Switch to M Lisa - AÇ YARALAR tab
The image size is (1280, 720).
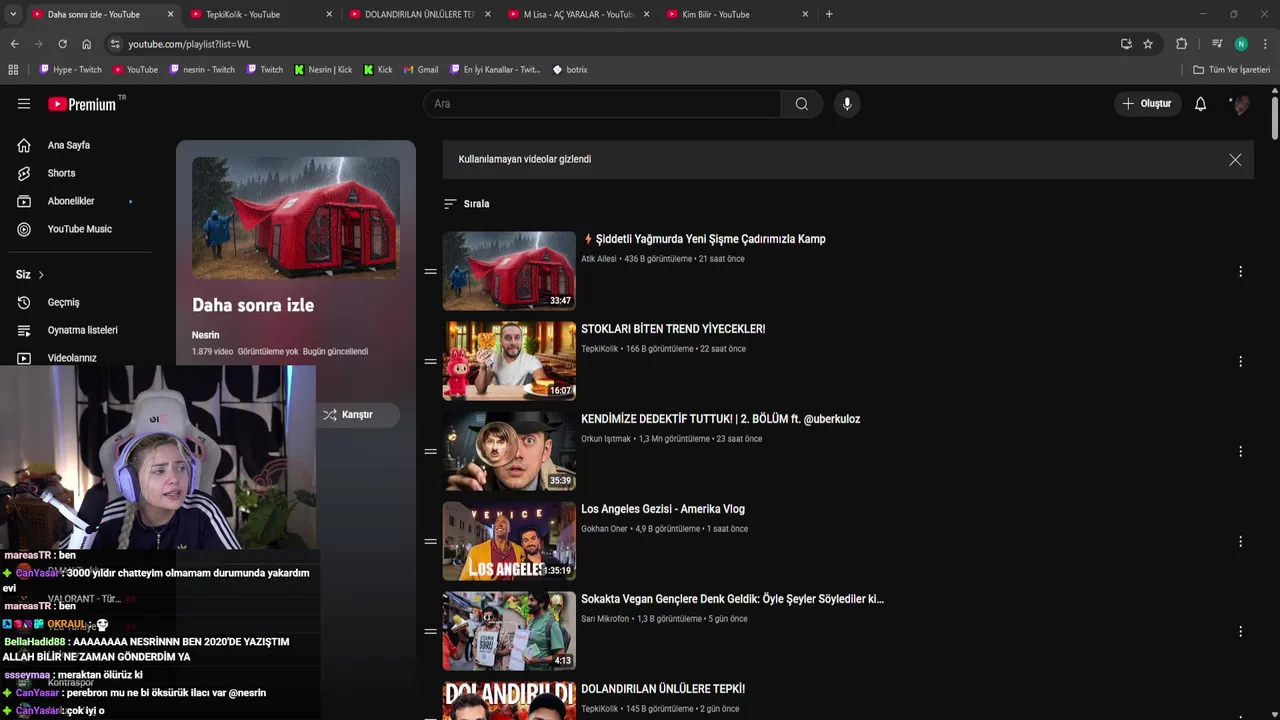pos(578,14)
